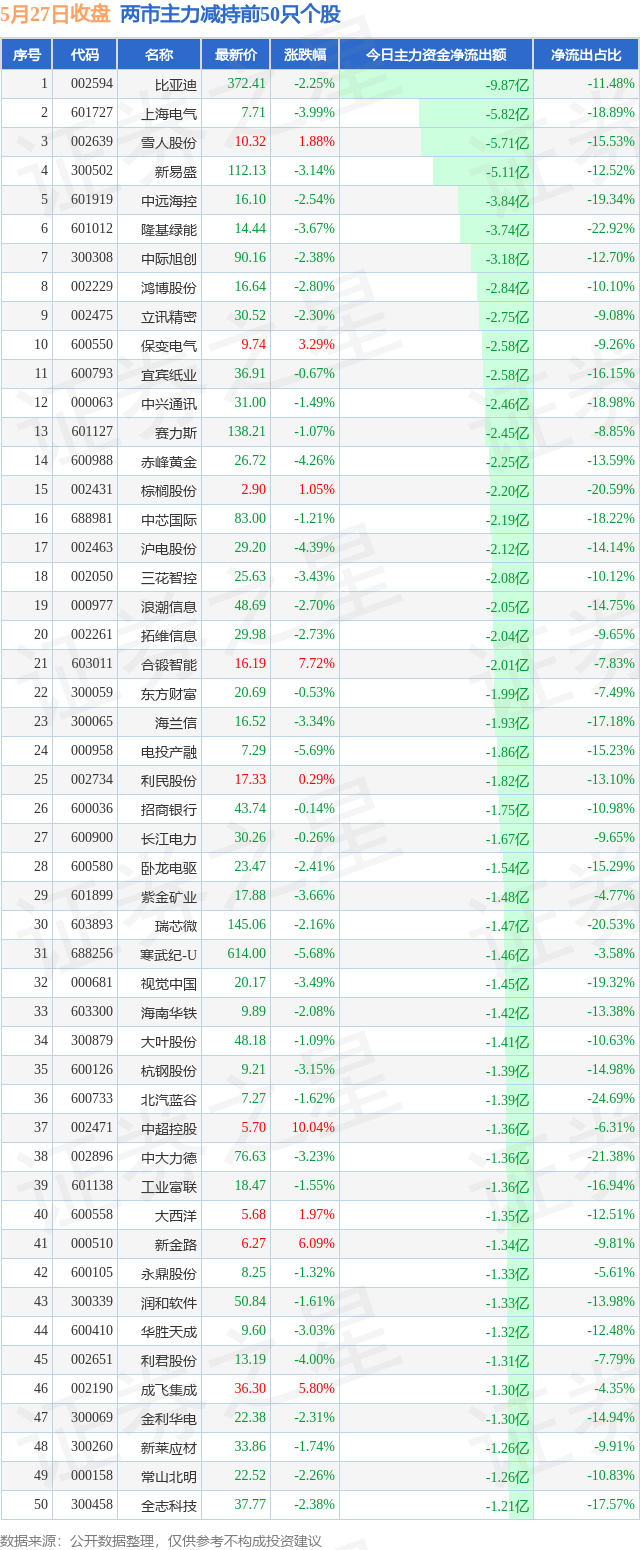Click outflow ratio -24.69% for 北汽蓝谷

pos(611,1099)
